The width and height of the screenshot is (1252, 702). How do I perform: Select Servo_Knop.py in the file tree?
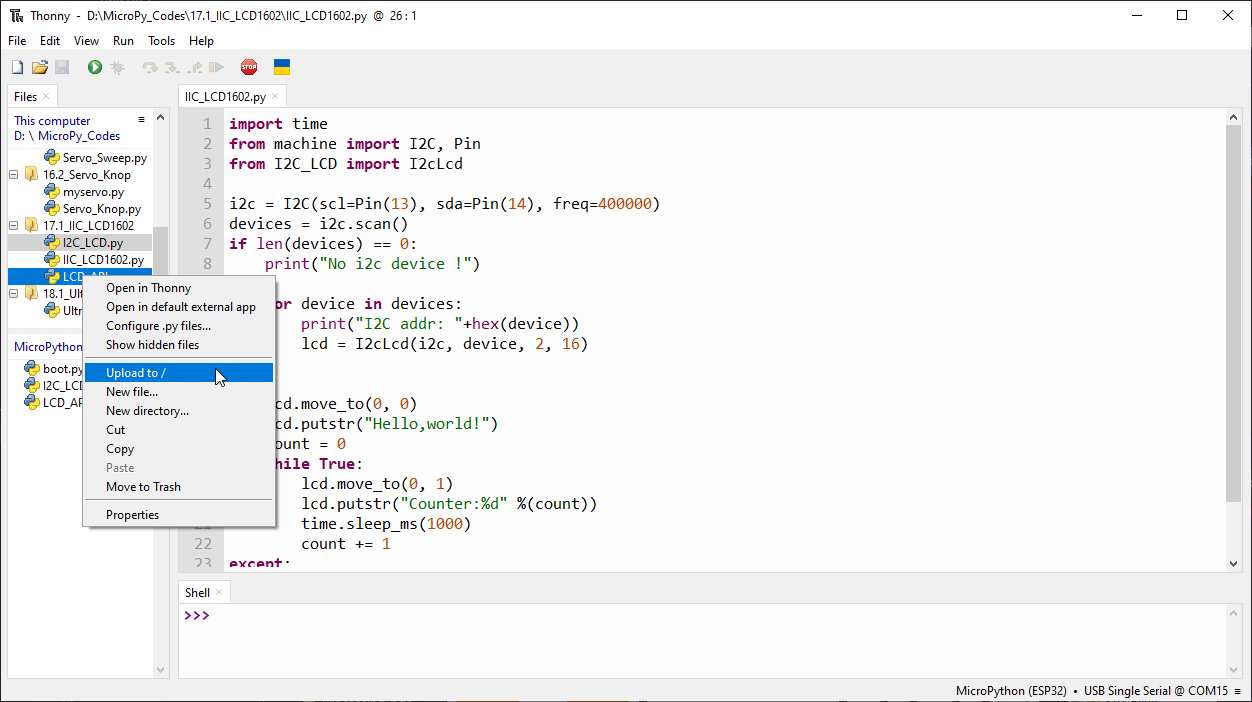click(x=101, y=209)
